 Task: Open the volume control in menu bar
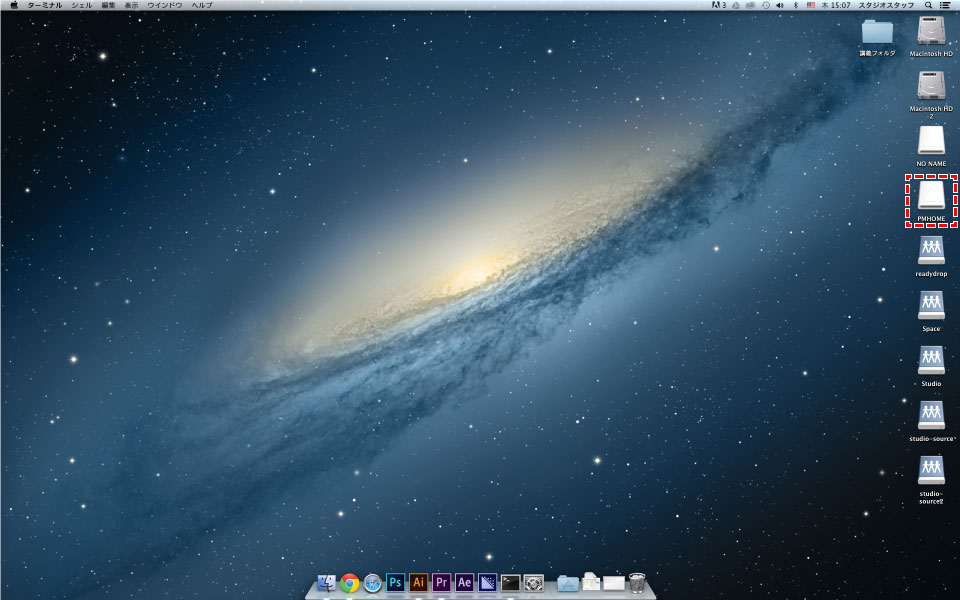pos(779,5)
